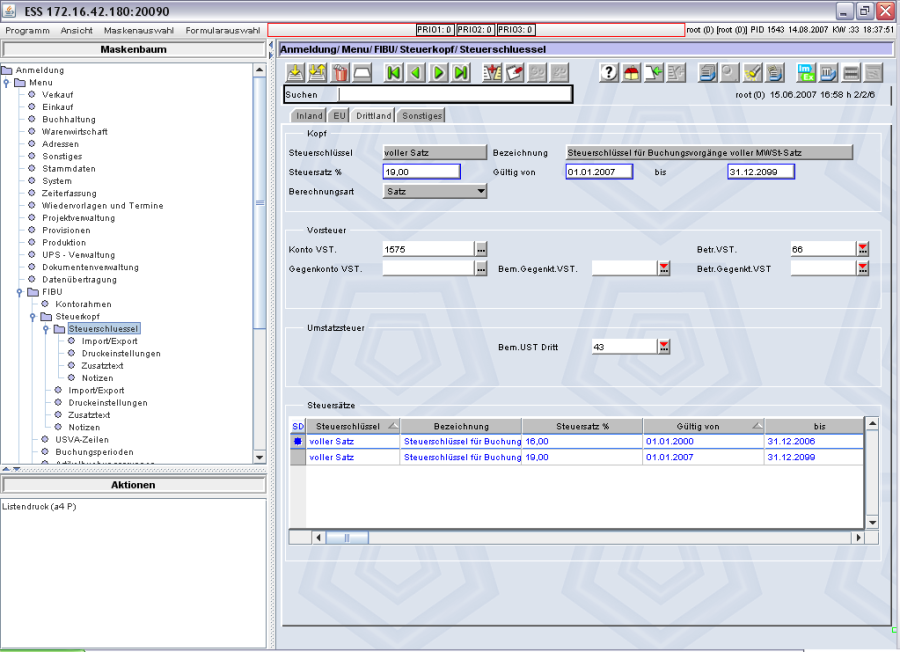Switch to the Inland tab
This screenshot has height=652, width=900.
309,115
